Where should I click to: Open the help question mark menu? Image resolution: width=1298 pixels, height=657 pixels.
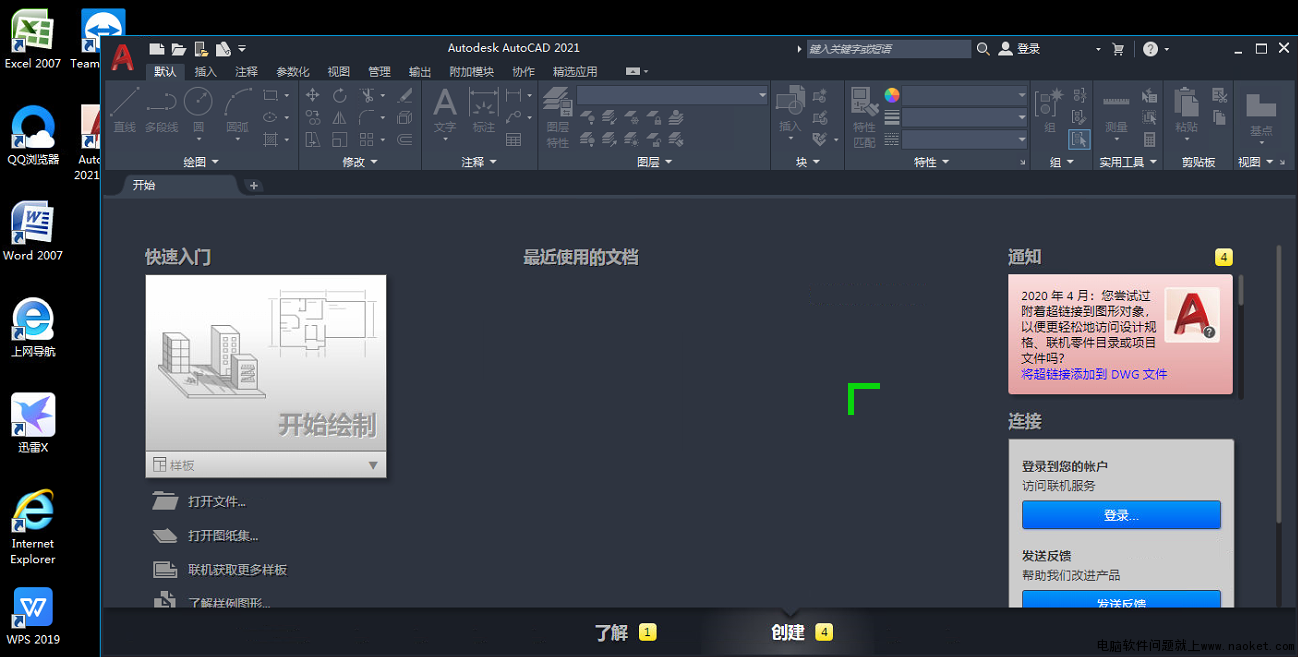coord(1155,48)
